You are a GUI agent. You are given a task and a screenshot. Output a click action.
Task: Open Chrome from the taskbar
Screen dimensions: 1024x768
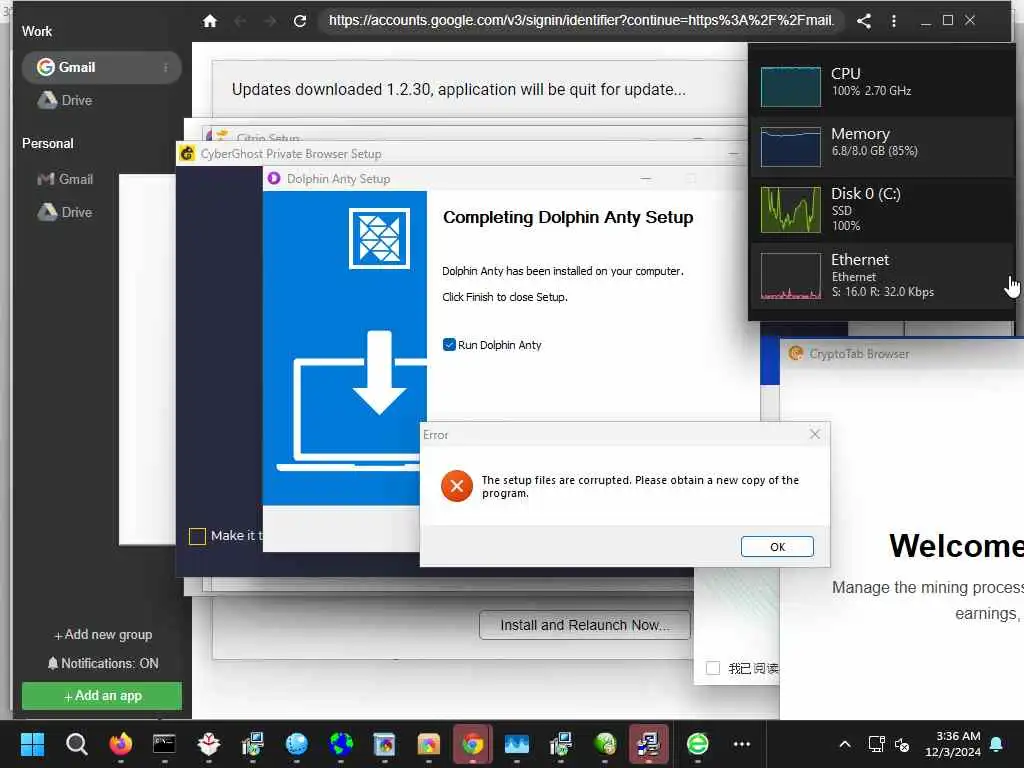click(x=473, y=744)
